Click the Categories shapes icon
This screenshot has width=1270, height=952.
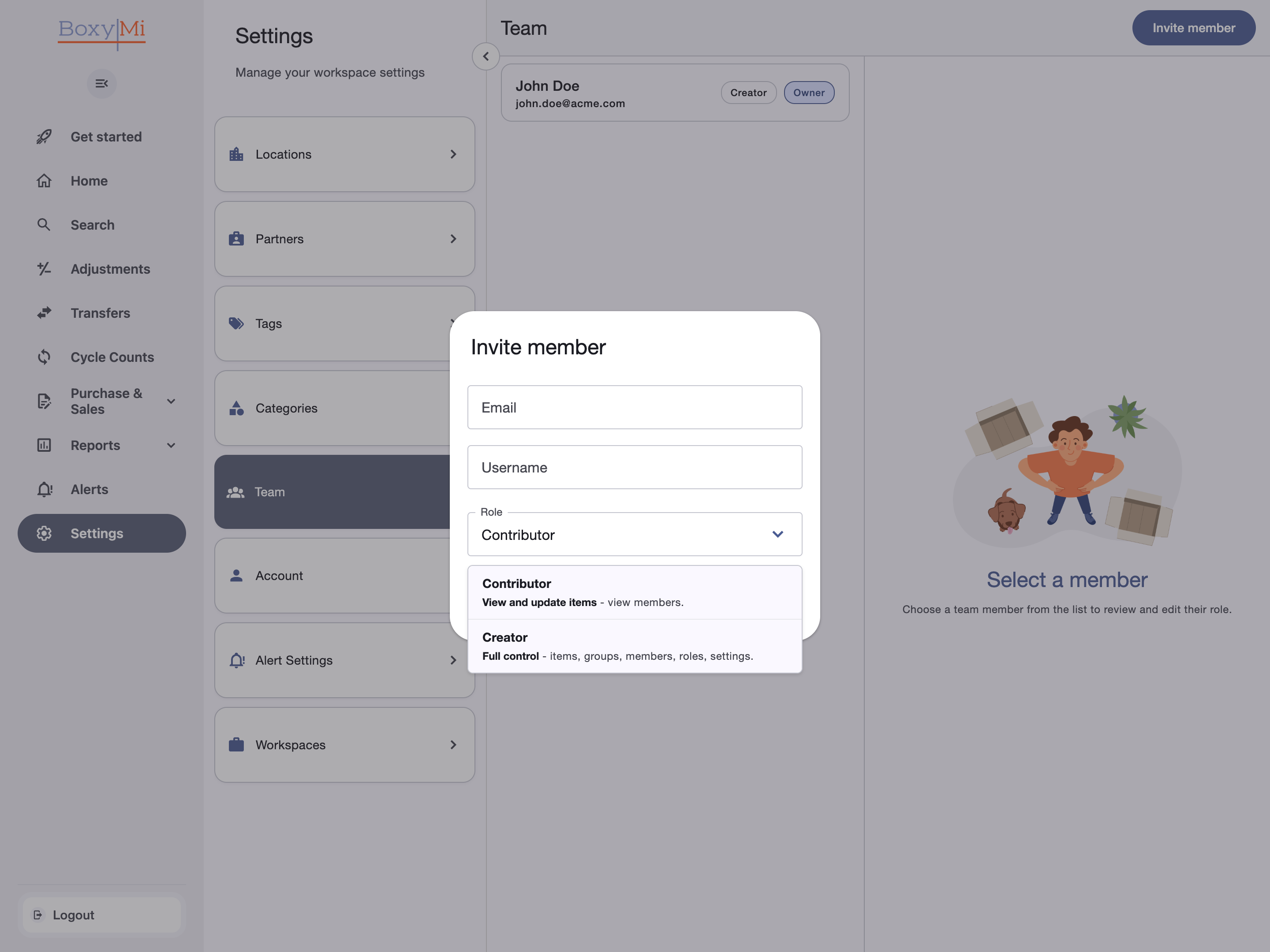pyautogui.click(x=236, y=408)
